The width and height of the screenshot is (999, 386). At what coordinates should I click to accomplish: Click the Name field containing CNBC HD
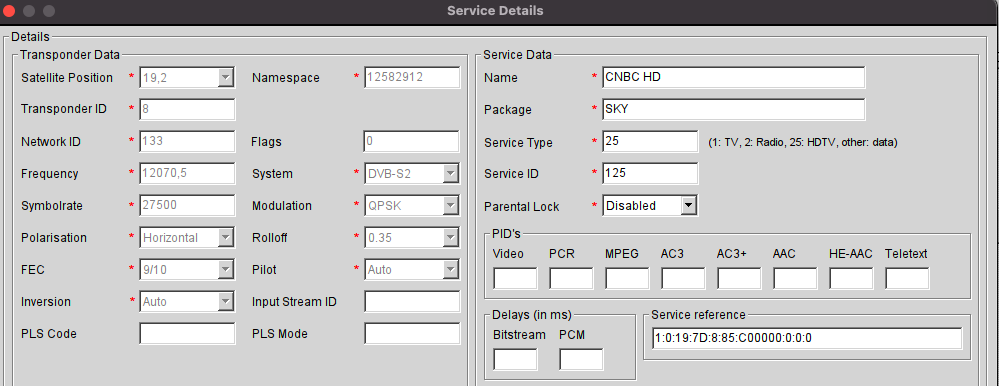pyautogui.click(x=733, y=77)
